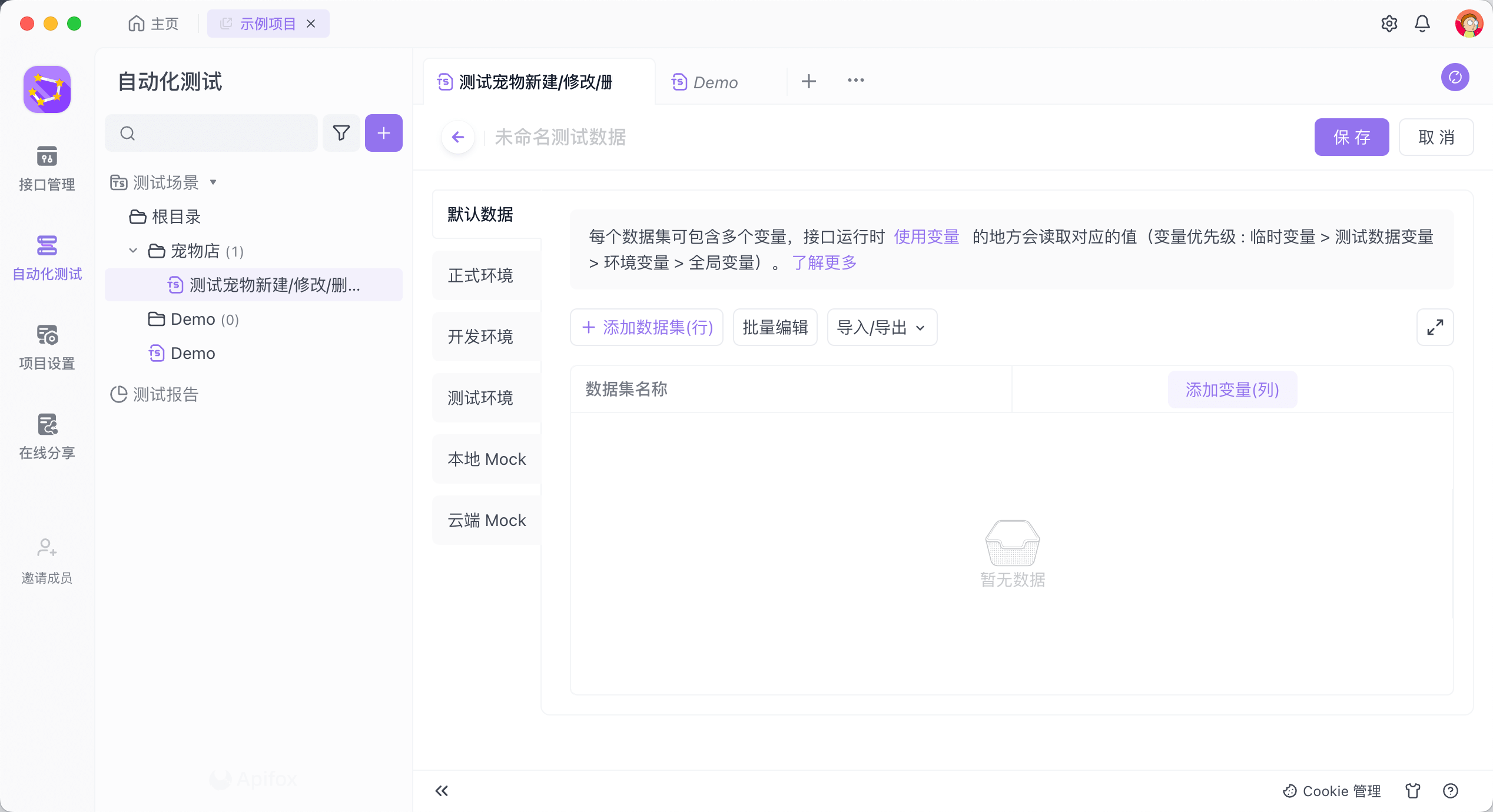Collapse the sidebar with double chevron

[x=442, y=791]
